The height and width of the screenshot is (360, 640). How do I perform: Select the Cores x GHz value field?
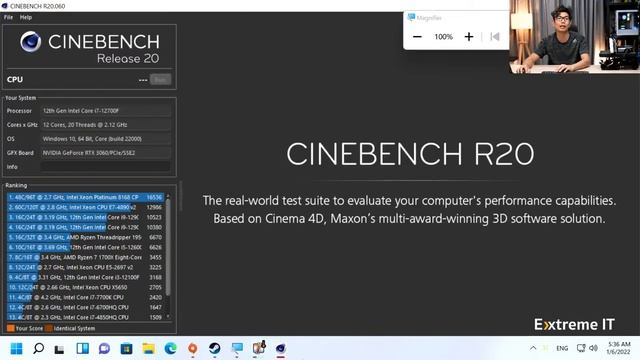tap(106, 124)
